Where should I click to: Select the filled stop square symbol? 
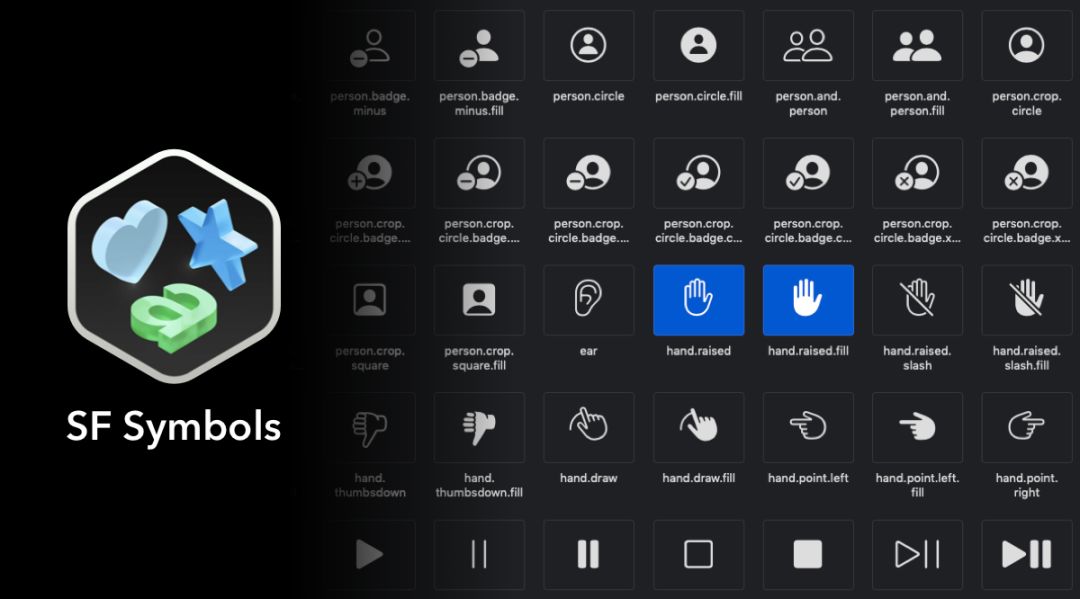tap(808, 554)
